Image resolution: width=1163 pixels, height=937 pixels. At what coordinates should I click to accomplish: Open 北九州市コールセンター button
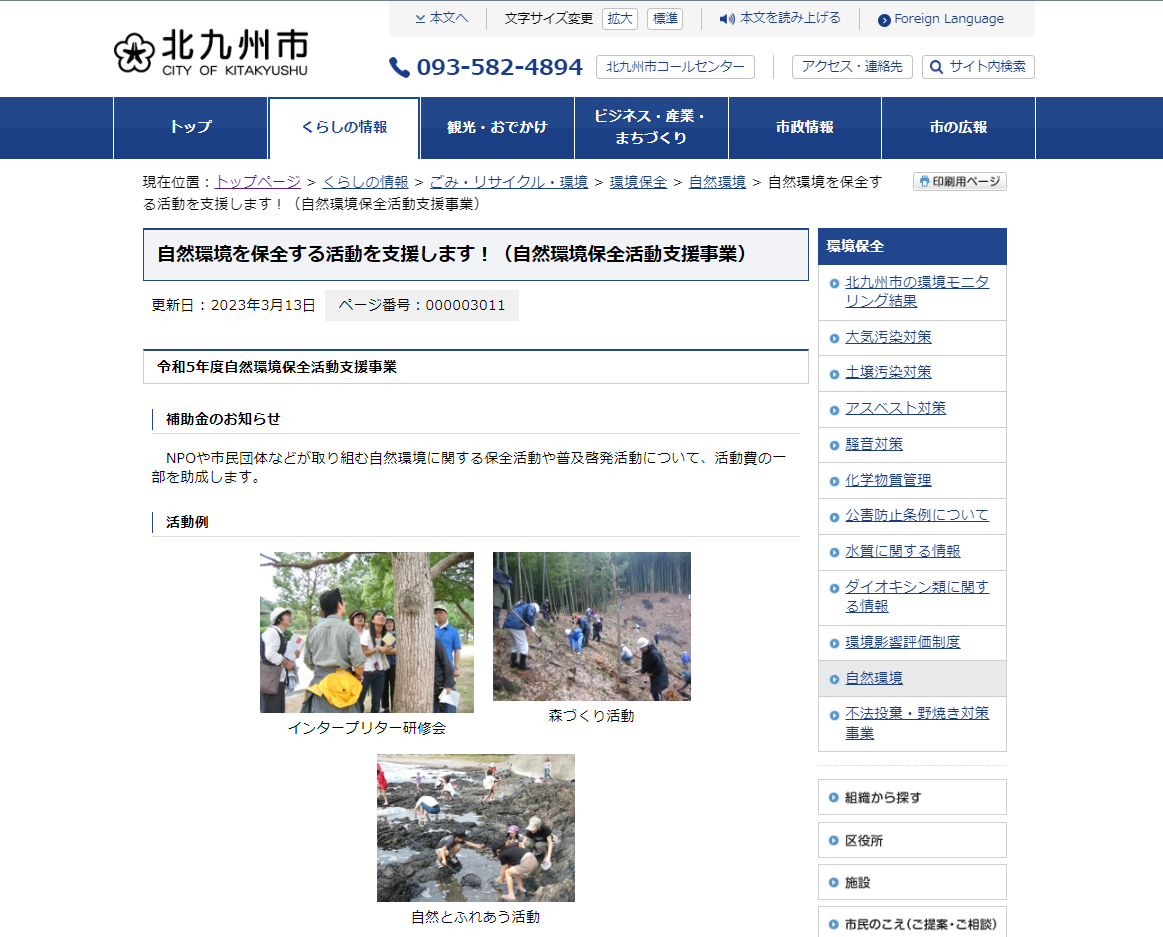[675, 67]
